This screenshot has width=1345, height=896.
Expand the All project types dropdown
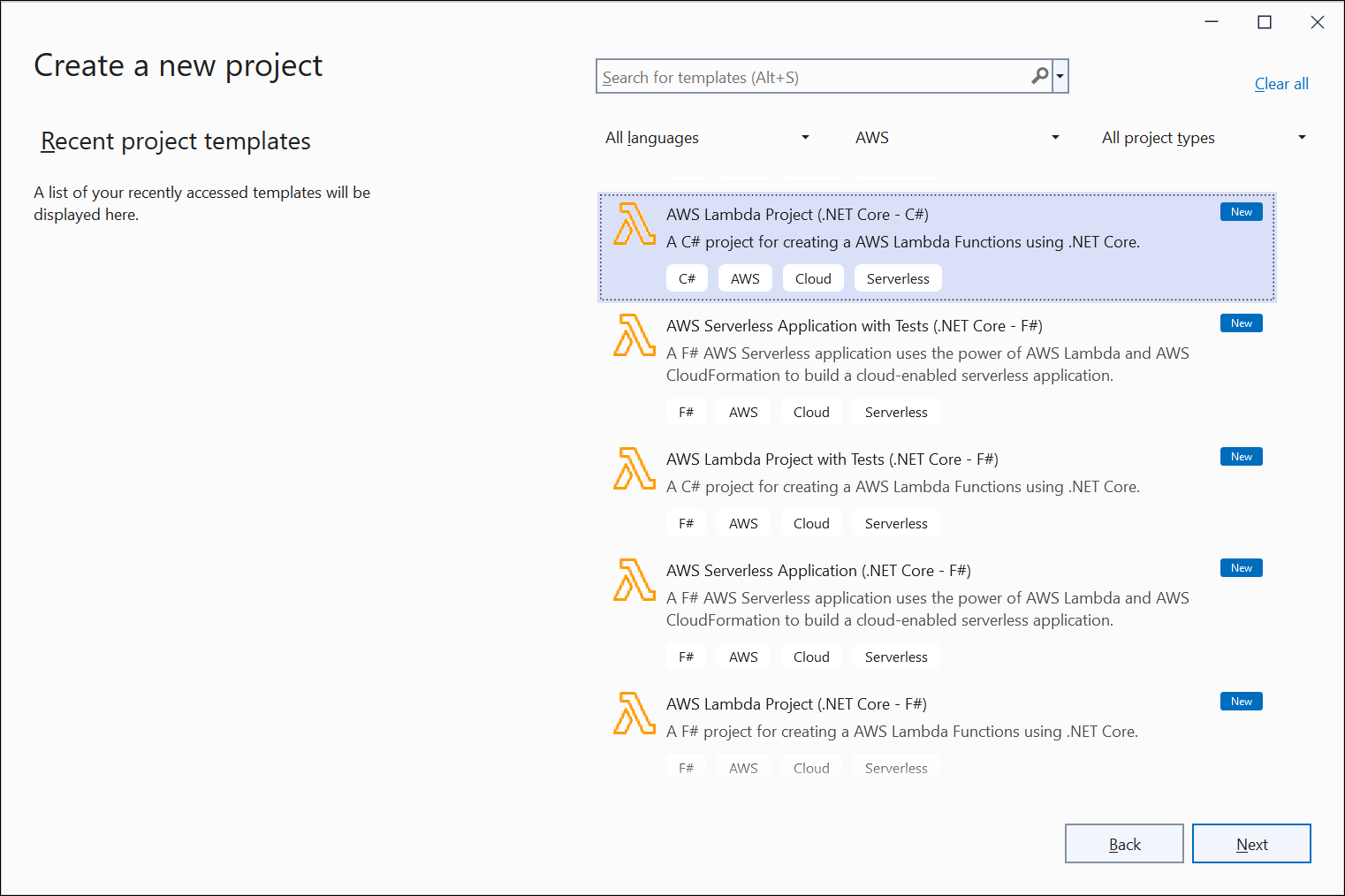coord(1203,138)
